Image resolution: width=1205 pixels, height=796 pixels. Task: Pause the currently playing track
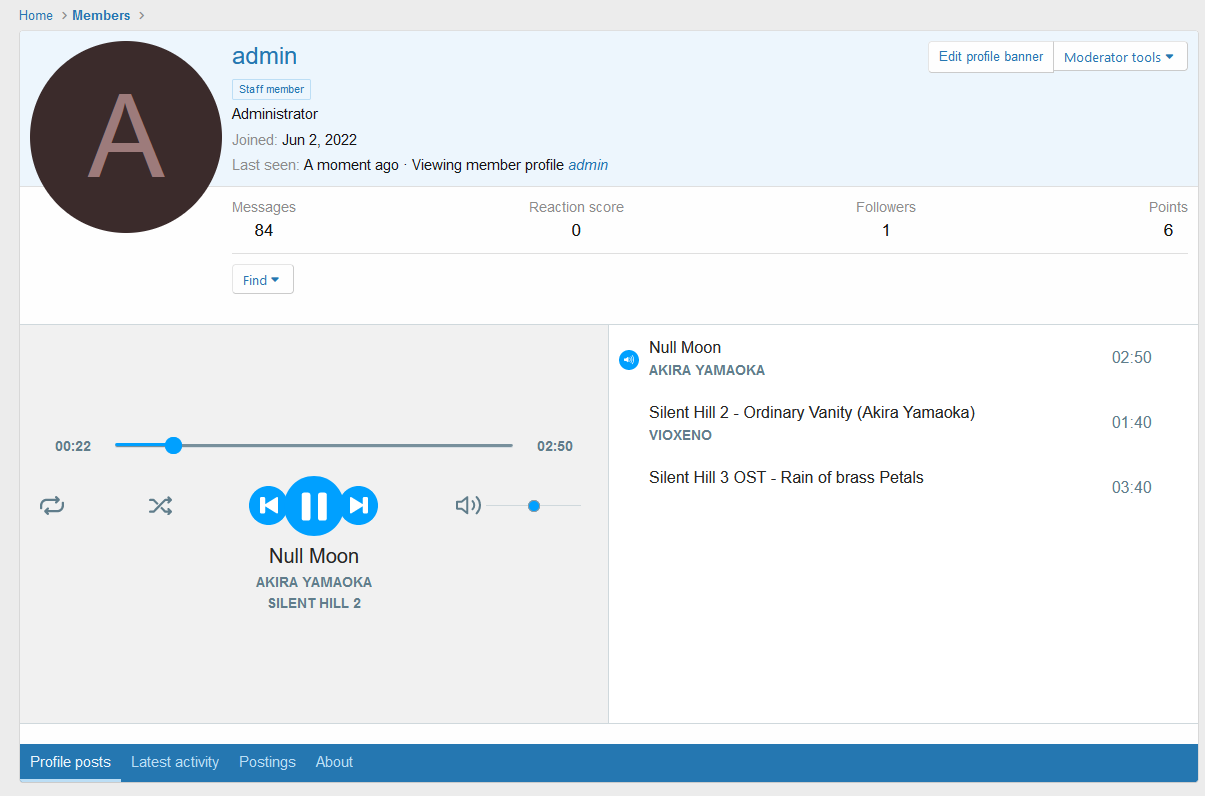[313, 506]
